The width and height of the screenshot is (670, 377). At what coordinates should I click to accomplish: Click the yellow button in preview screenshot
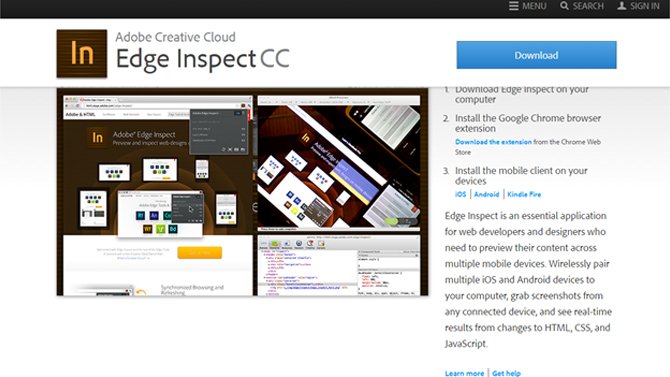tap(200, 252)
